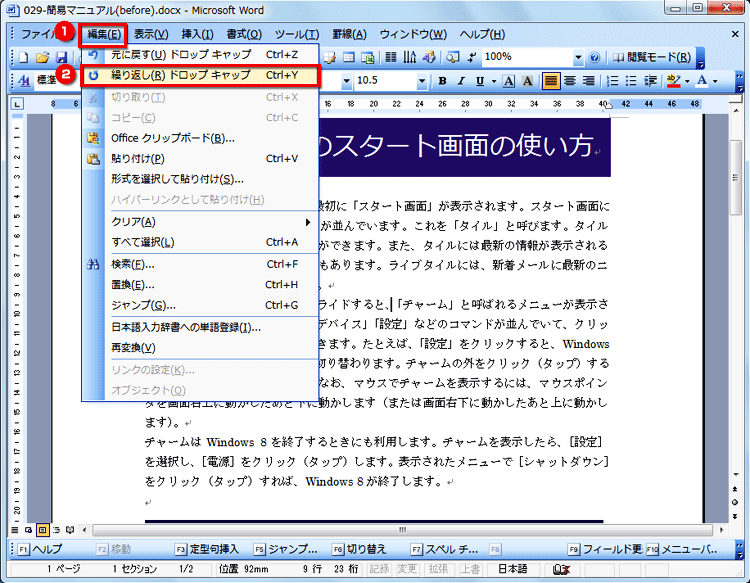Click the Columns layout icon
Screen dimensions: 750x583
[391, 57]
